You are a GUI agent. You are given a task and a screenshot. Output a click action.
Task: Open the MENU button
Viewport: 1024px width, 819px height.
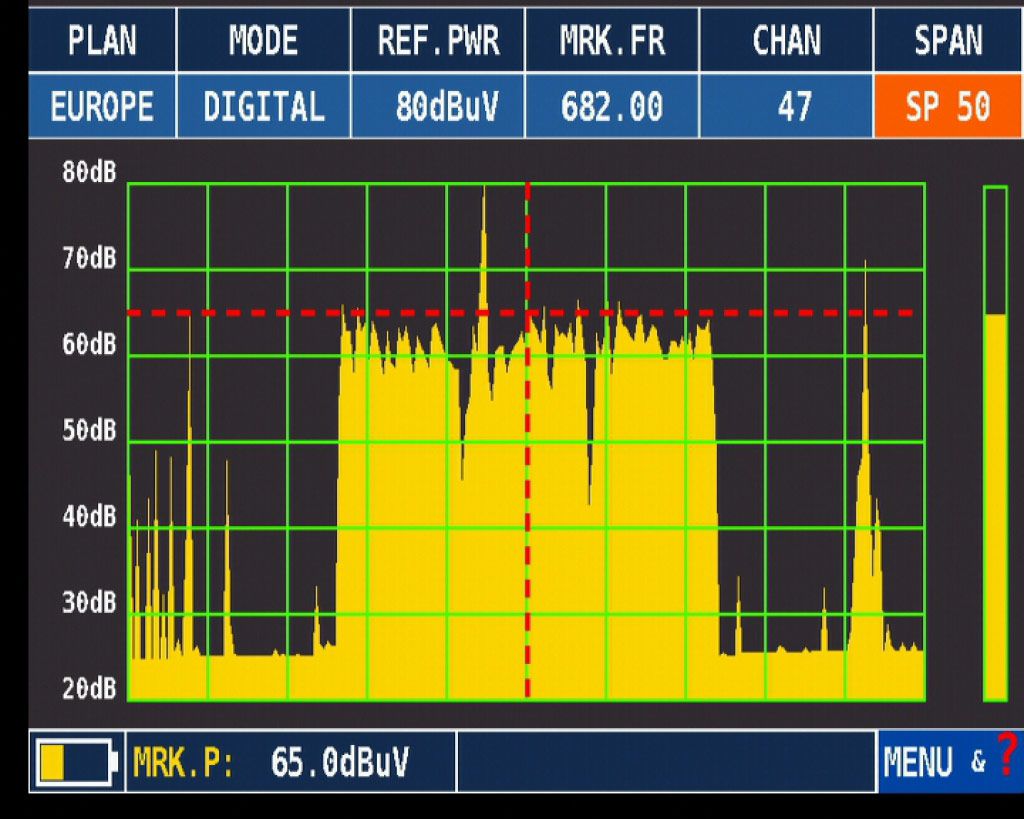pyautogui.click(x=918, y=763)
